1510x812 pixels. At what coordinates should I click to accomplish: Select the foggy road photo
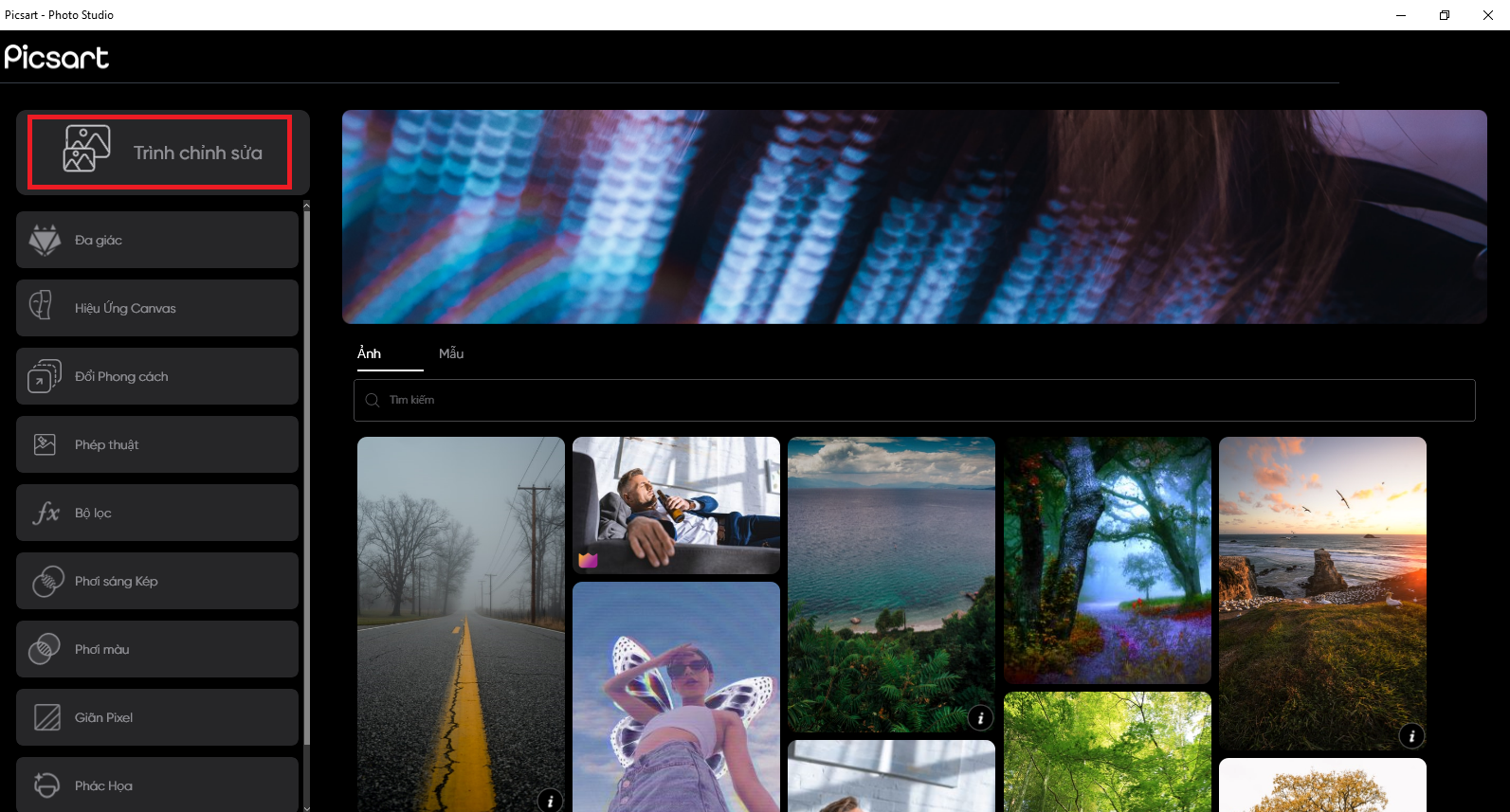[x=461, y=624]
